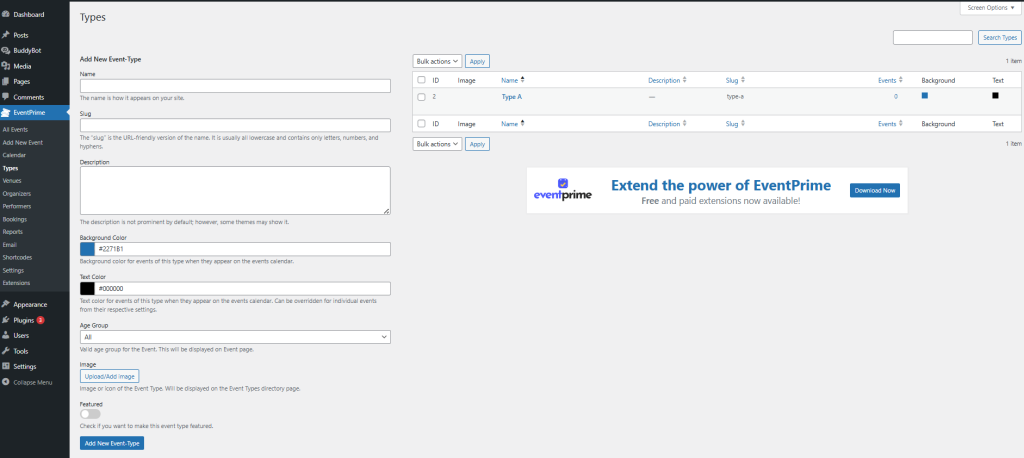Open All Events submenu item
This screenshot has width=1024, height=458.
click(15, 129)
